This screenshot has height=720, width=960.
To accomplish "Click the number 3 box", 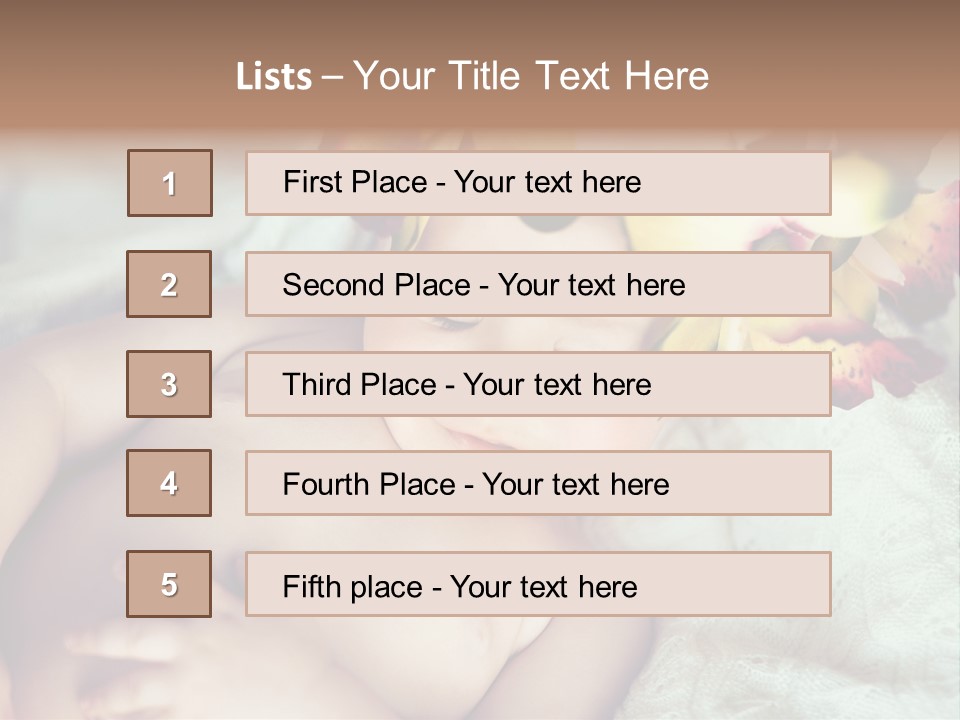I will (x=169, y=384).
